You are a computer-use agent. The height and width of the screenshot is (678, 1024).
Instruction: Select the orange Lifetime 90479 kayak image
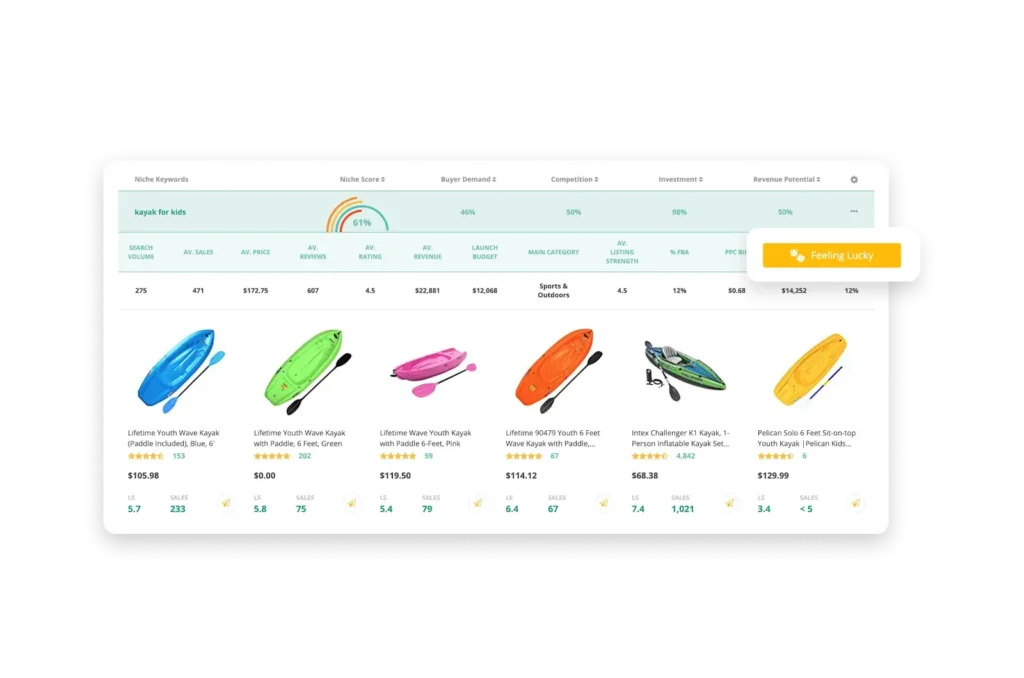click(558, 370)
